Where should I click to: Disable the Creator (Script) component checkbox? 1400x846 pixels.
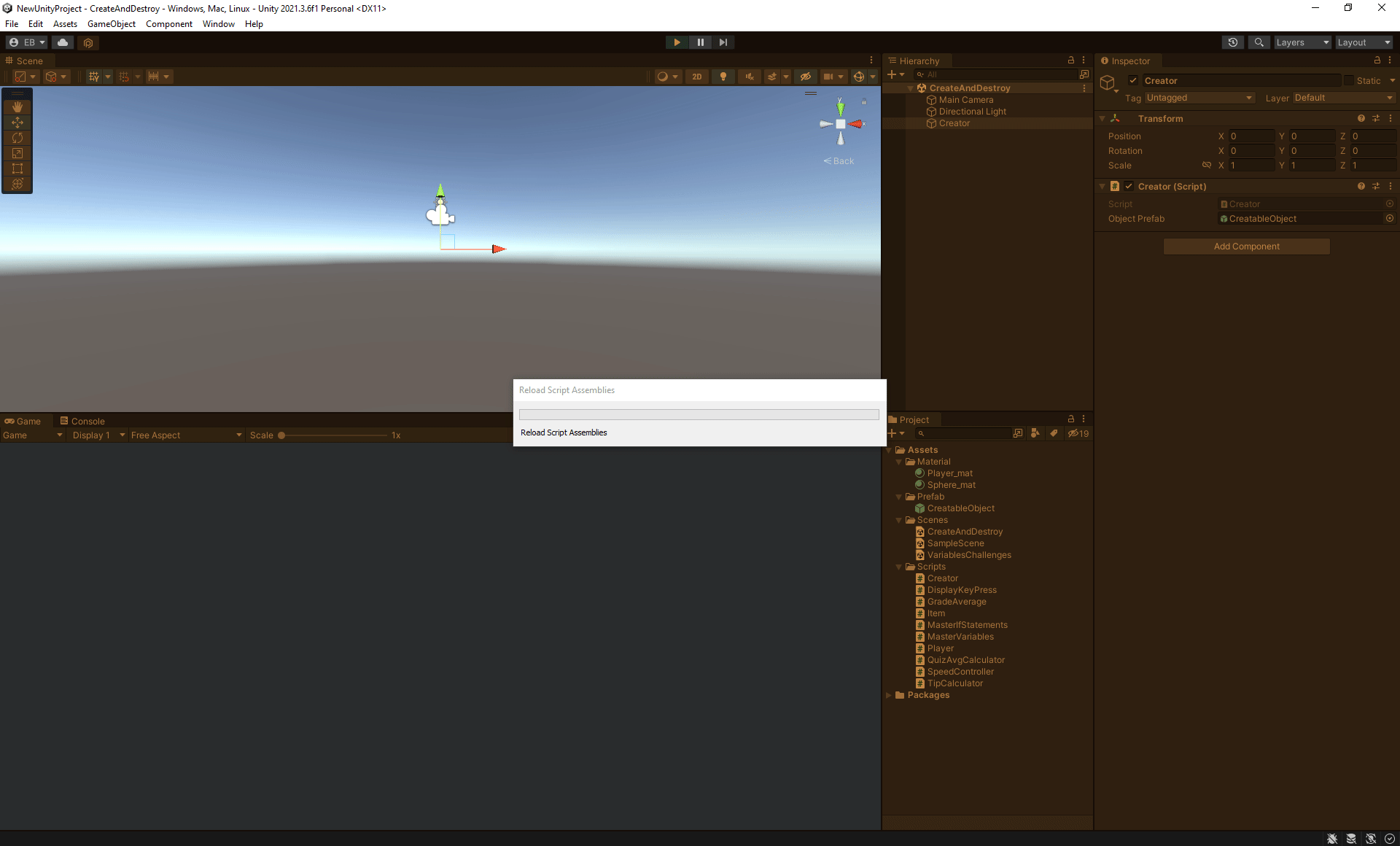click(1129, 187)
